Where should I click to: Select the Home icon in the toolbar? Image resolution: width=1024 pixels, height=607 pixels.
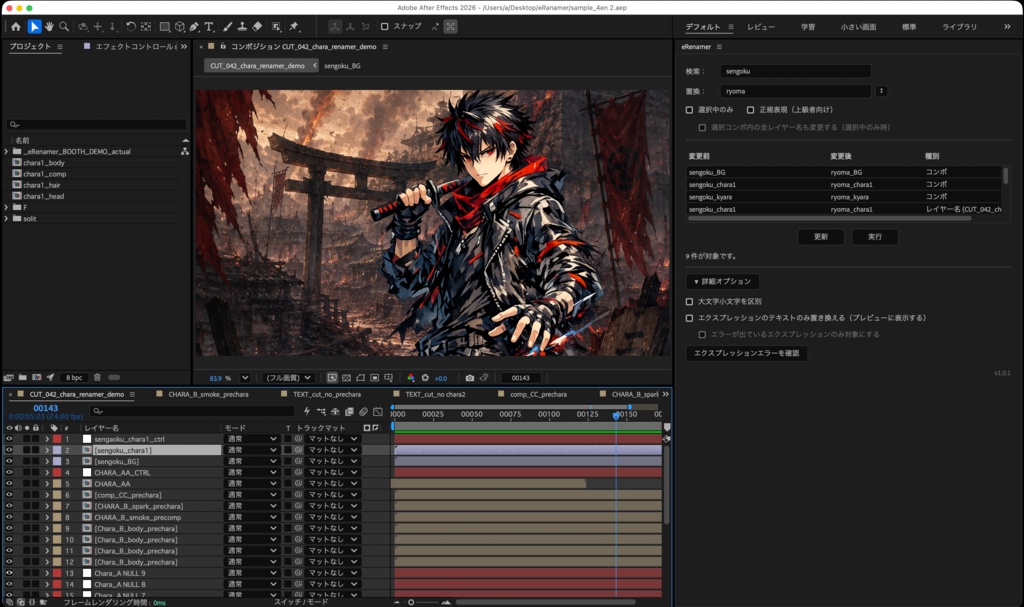[x=16, y=27]
